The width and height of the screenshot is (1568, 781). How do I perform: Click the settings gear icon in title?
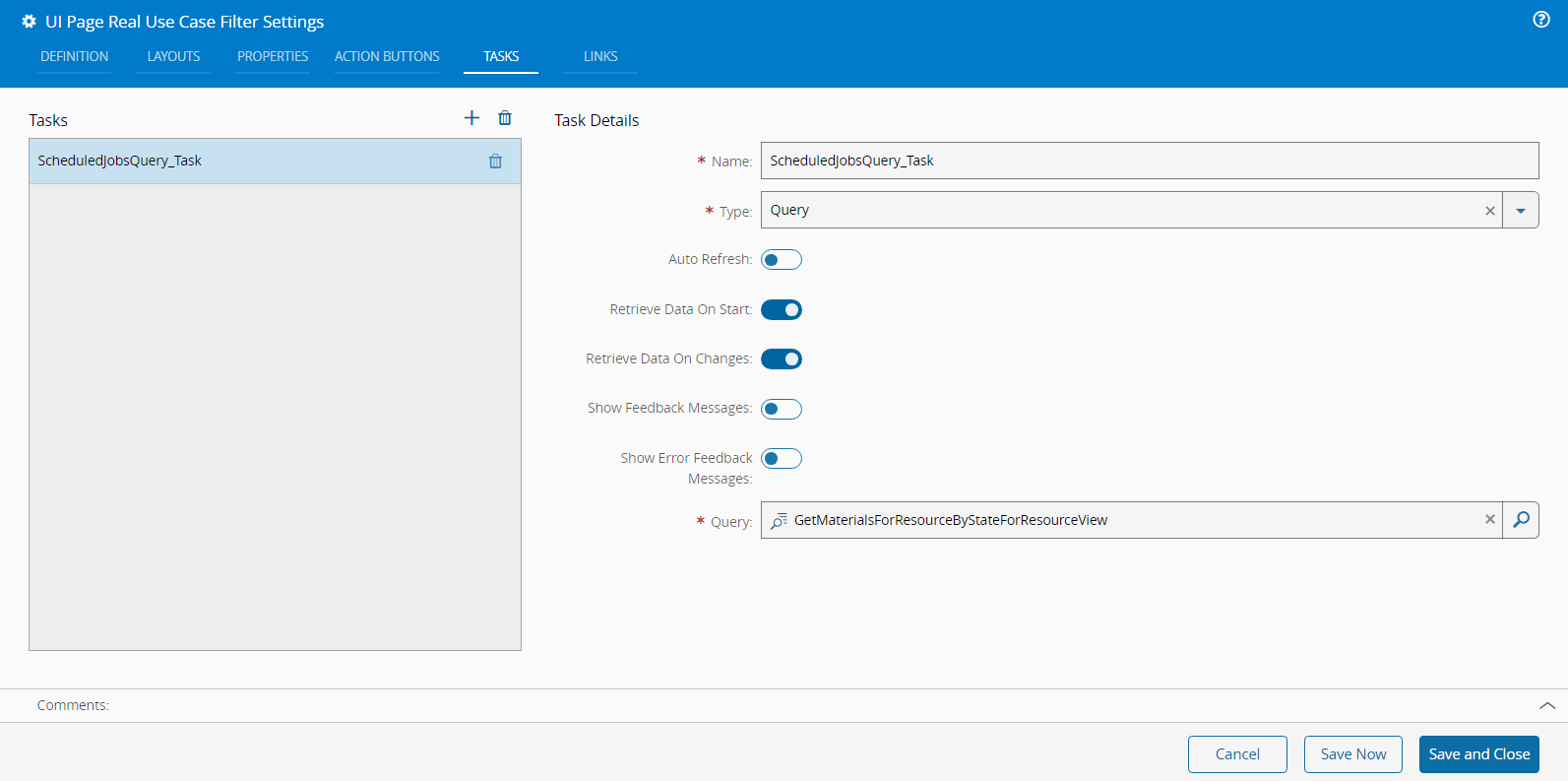[29, 22]
